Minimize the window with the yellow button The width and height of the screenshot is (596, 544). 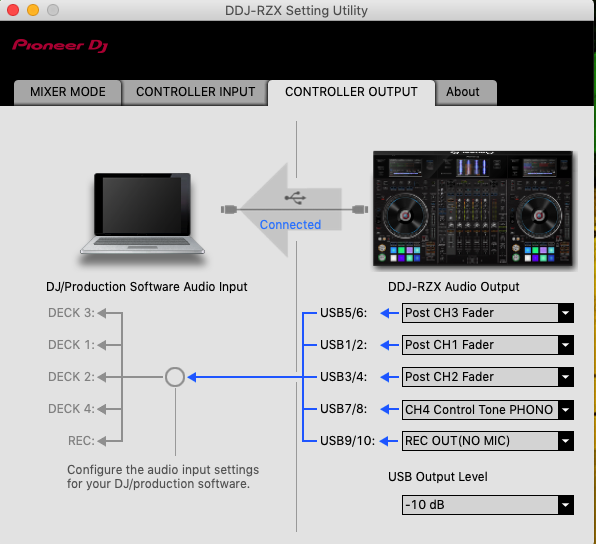[x=33, y=10]
